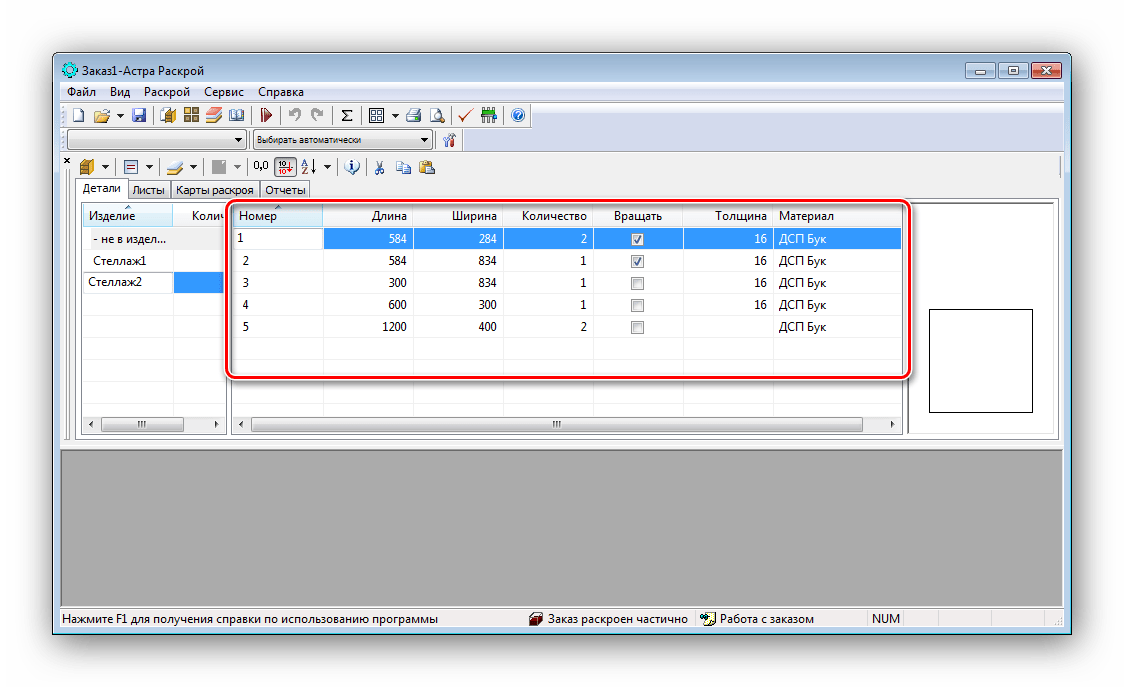
Task: Redo last action
Action: pos(317,115)
